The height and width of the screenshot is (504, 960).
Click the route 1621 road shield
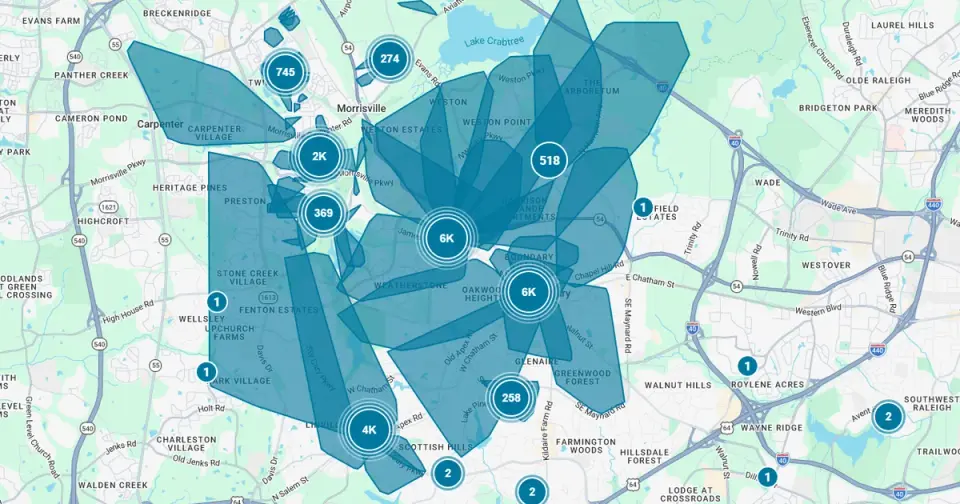coord(108,207)
